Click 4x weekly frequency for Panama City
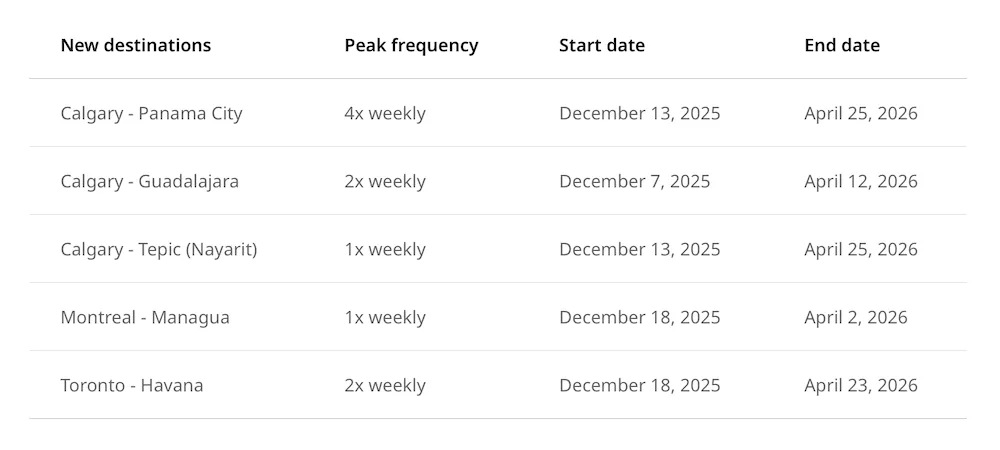Image resolution: width=1000 pixels, height=450 pixels. pos(385,113)
